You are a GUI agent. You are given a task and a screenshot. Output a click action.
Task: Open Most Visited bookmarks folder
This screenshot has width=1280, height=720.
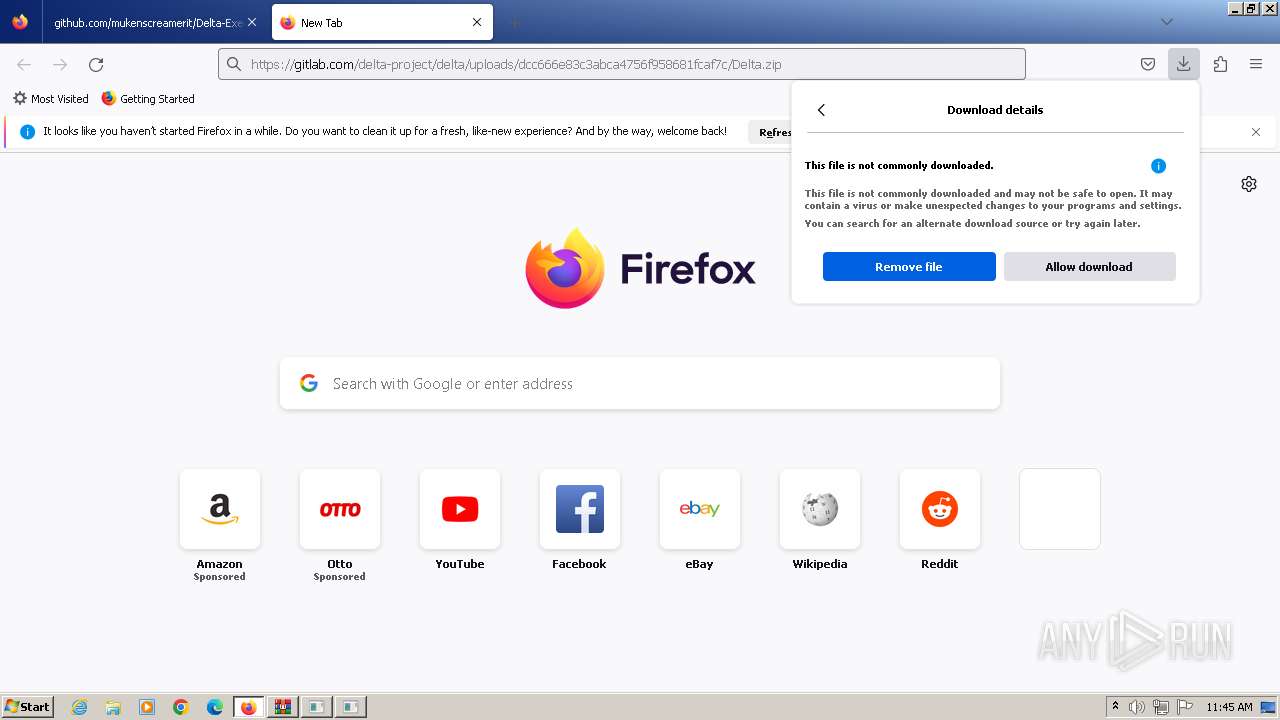pos(50,99)
